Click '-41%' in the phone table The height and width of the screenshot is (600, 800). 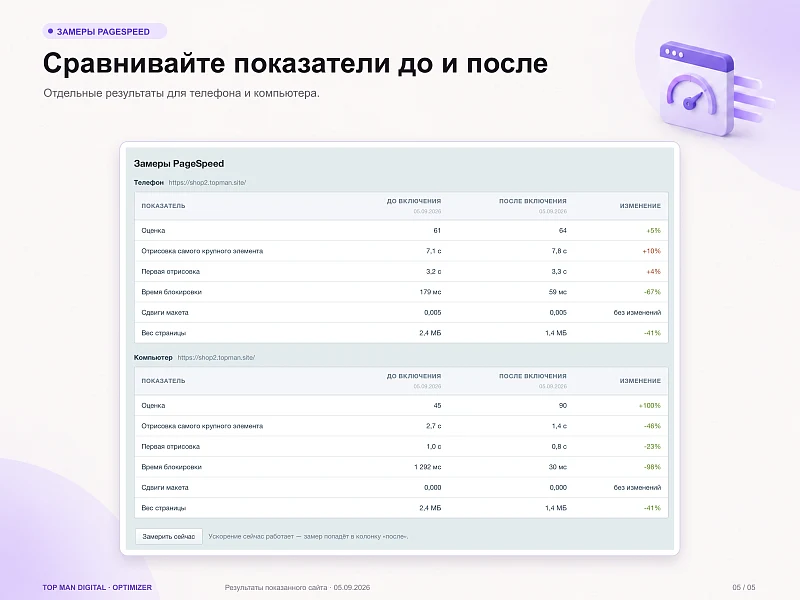coord(653,333)
